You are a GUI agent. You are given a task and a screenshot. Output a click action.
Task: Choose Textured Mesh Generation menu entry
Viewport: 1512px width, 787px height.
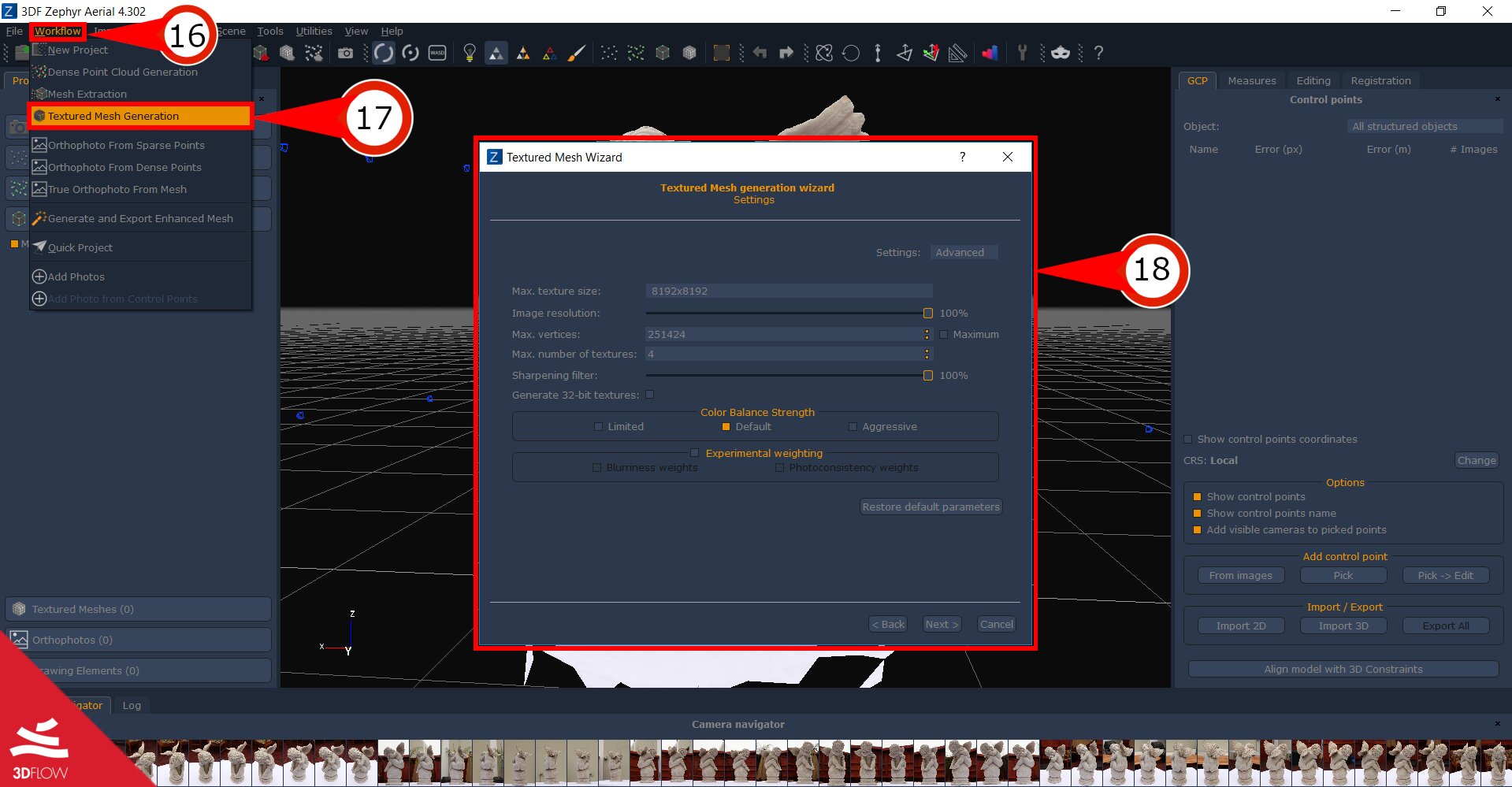click(140, 116)
